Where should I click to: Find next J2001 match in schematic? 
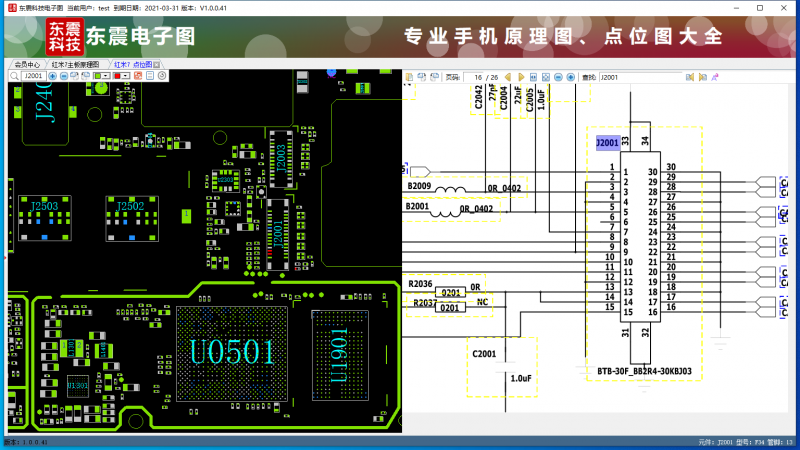[x=702, y=77]
